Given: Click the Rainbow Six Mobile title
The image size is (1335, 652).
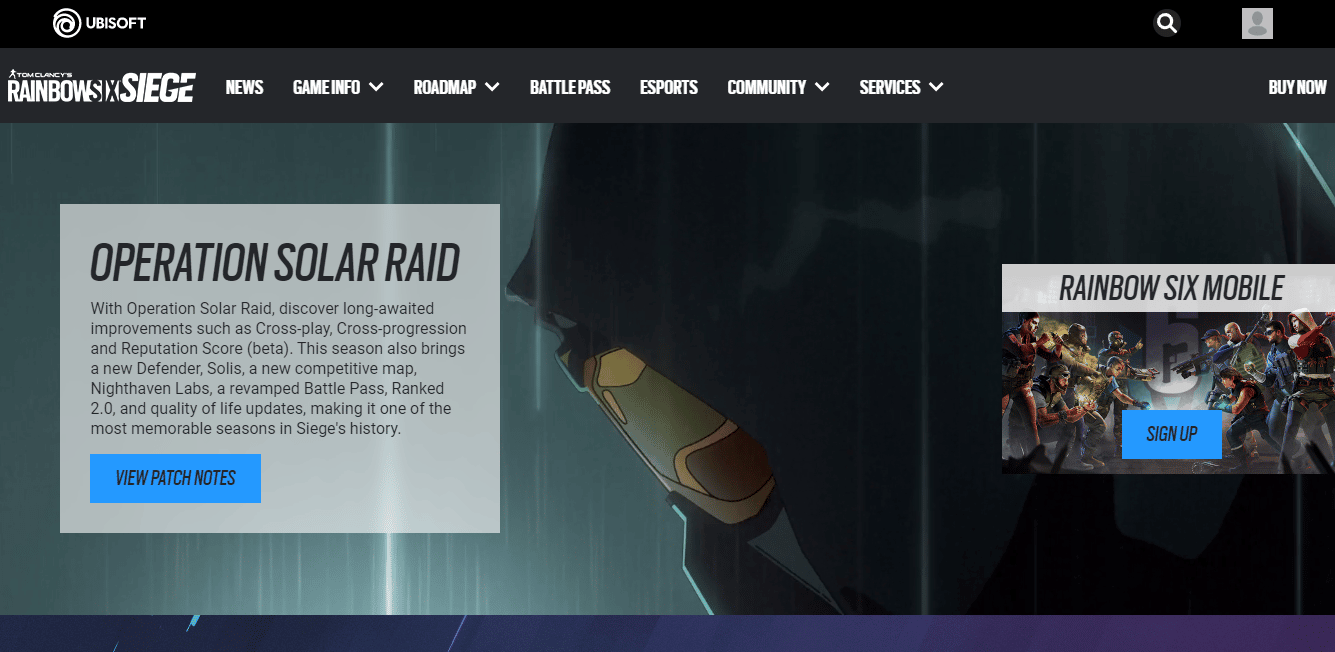Looking at the screenshot, I should pyautogui.click(x=1171, y=288).
